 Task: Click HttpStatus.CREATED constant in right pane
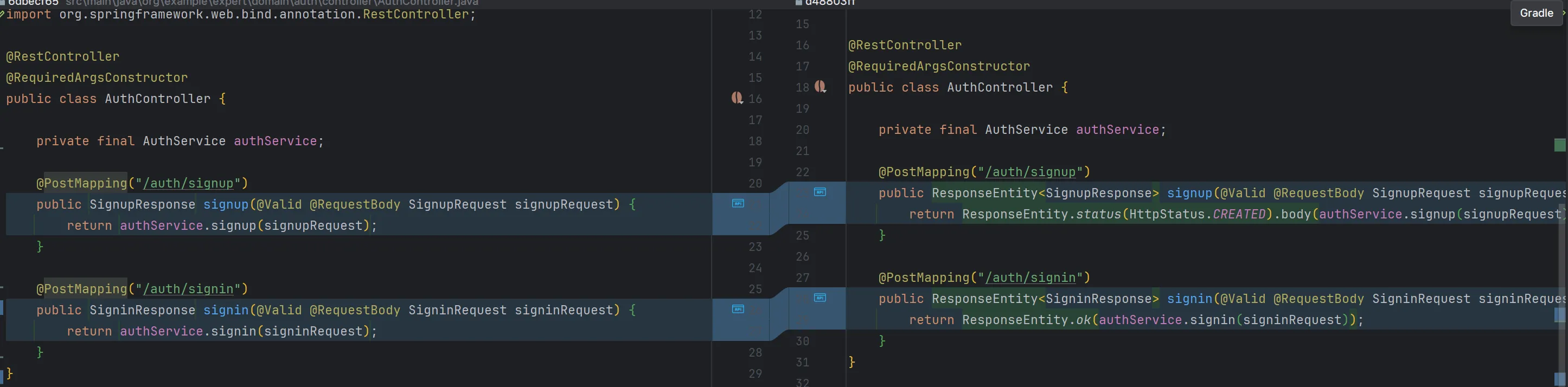pyautogui.click(x=1196, y=214)
